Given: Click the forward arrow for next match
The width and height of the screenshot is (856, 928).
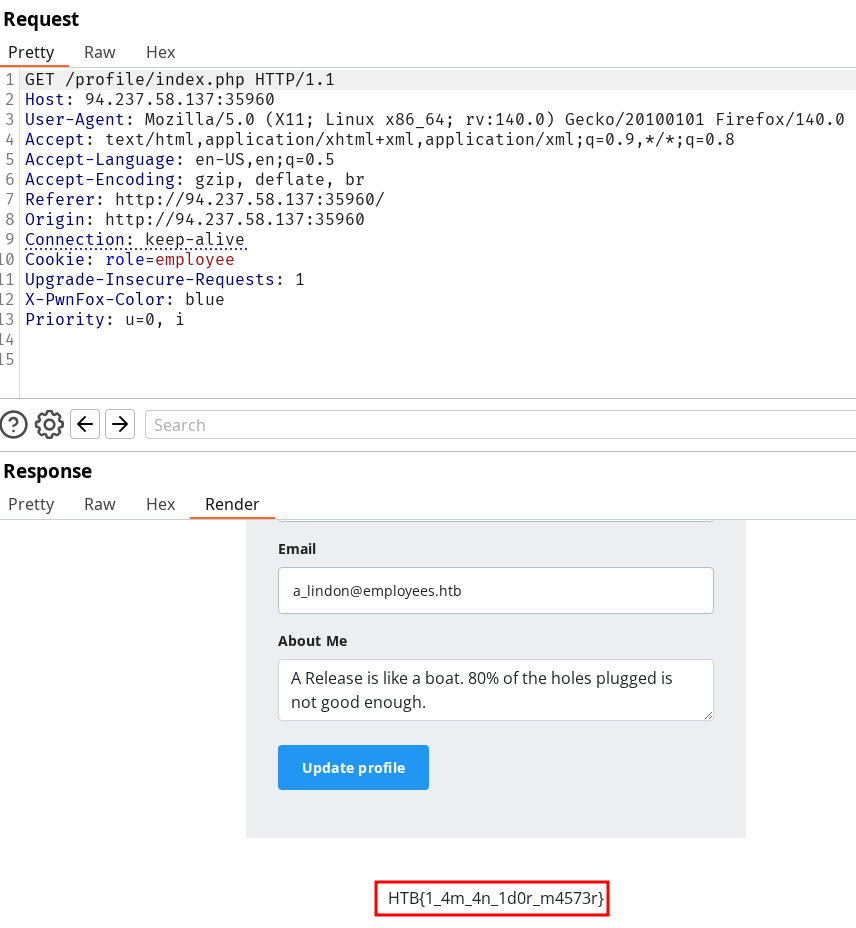Looking at the screenshot, I should (x=120, y=425).
